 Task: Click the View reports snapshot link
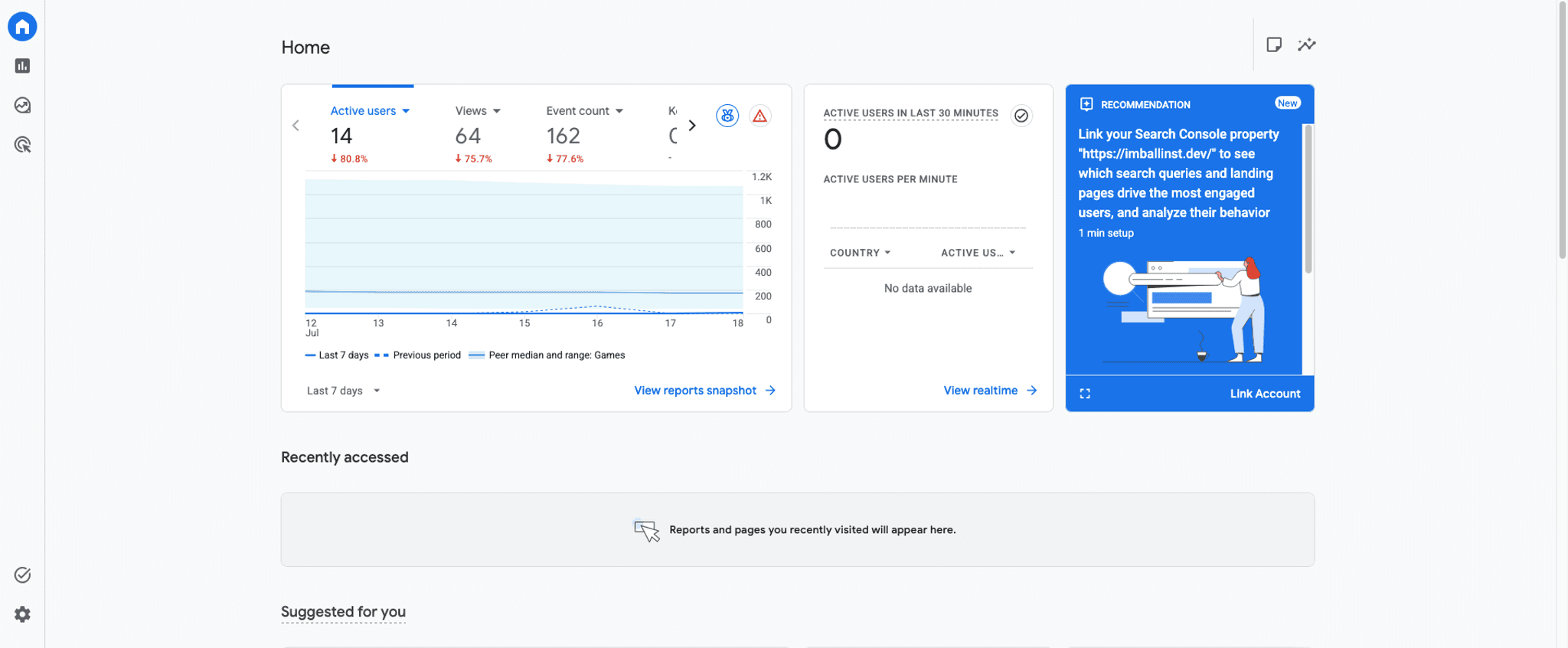coord(695,391)
